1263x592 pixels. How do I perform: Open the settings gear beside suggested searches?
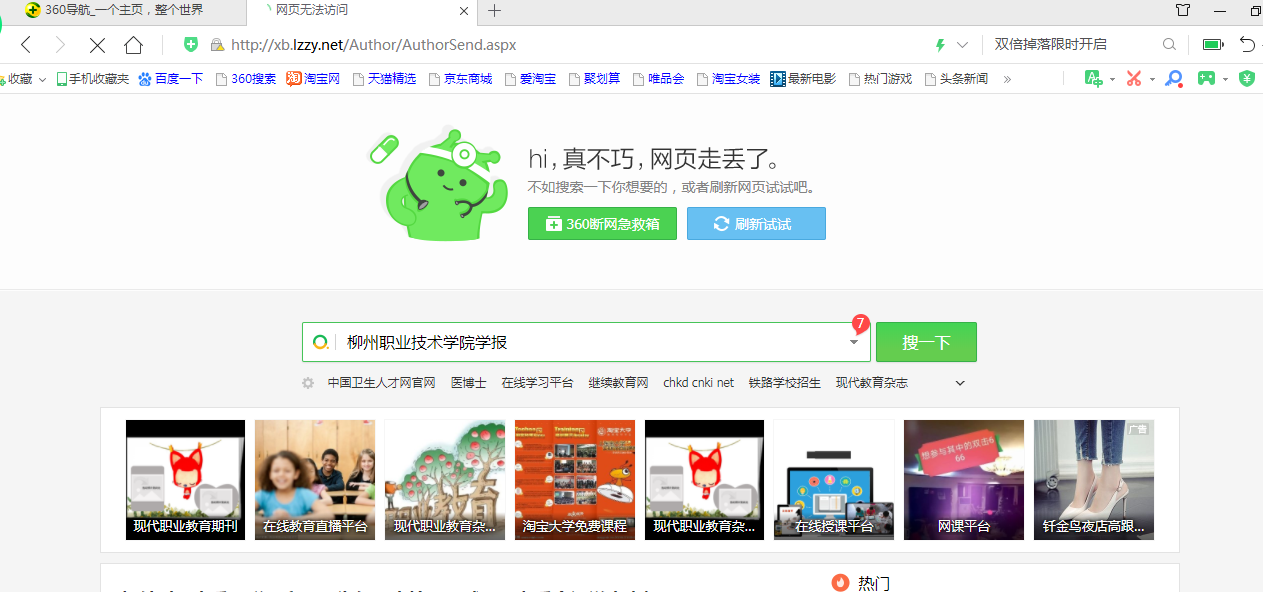point(308,383)
